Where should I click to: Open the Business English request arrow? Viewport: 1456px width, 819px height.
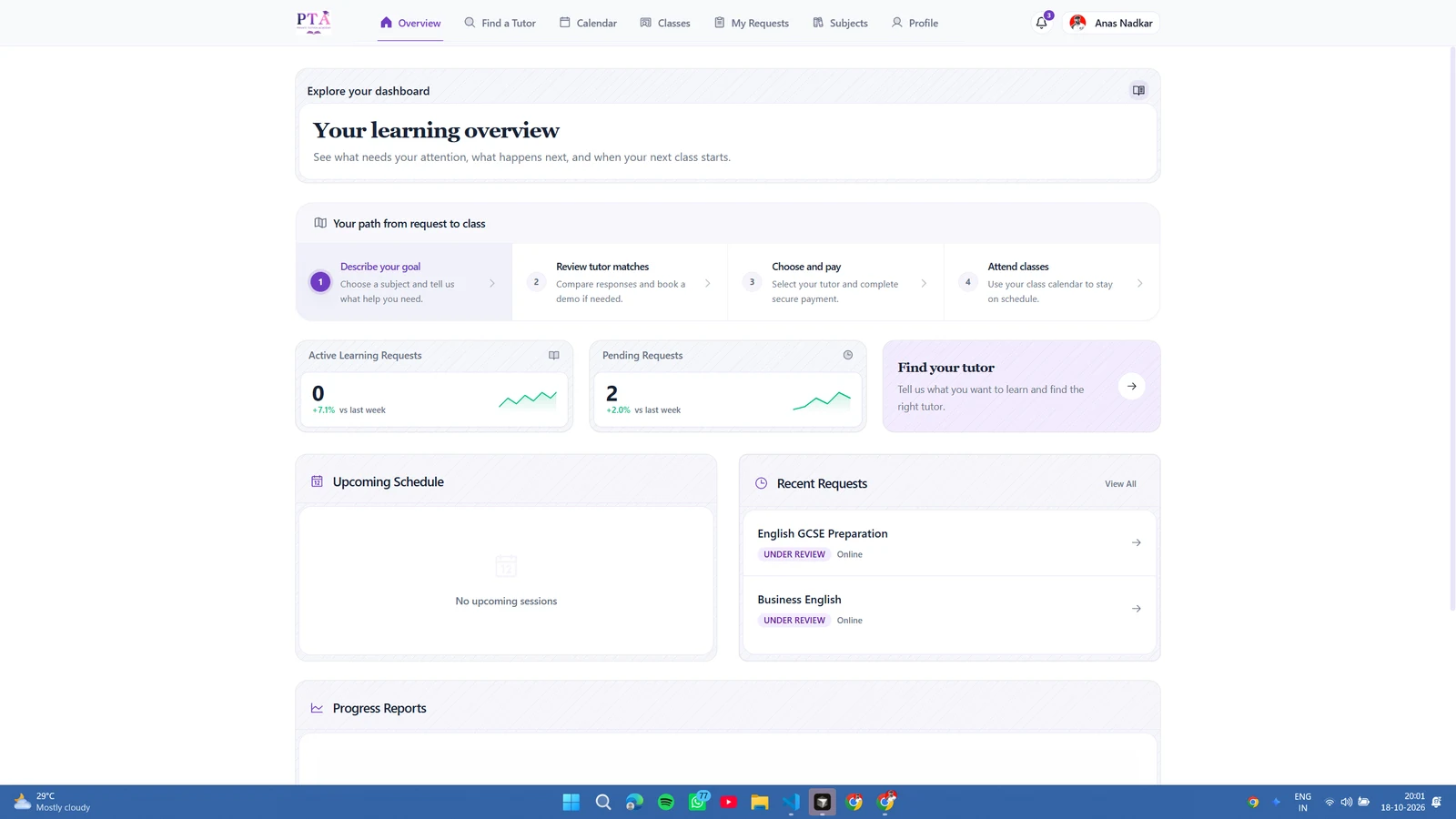pyautogui.click(x=1136, y=609)
